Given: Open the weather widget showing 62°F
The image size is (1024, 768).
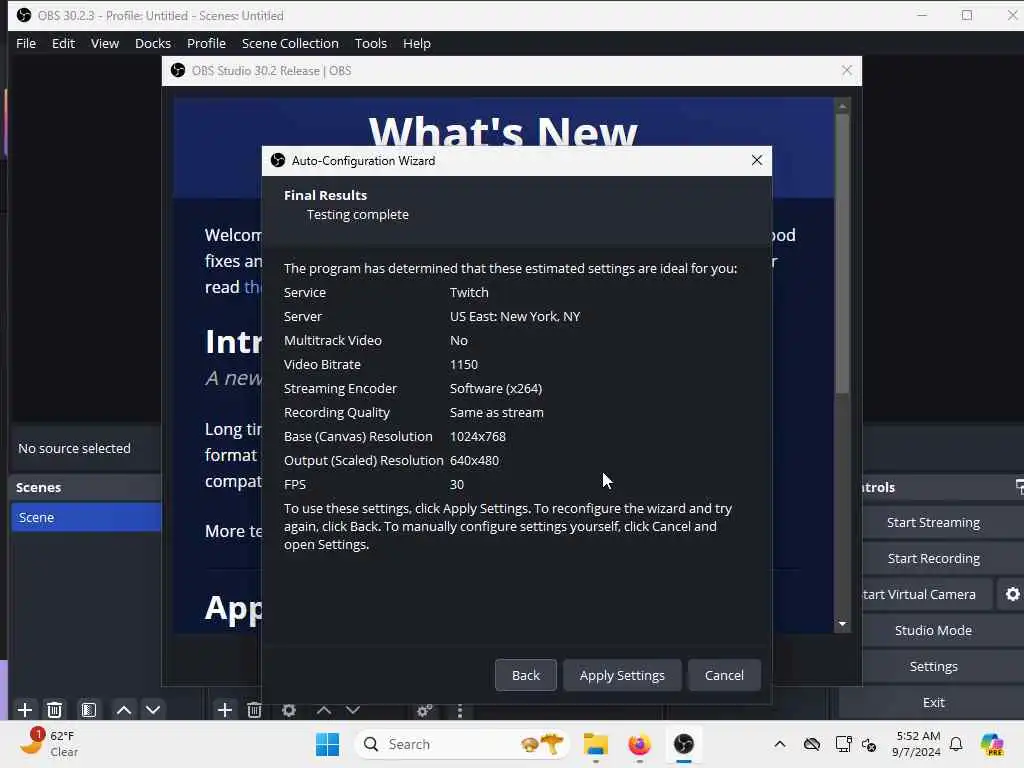Looking at the screenshot, I should [50, 743].
